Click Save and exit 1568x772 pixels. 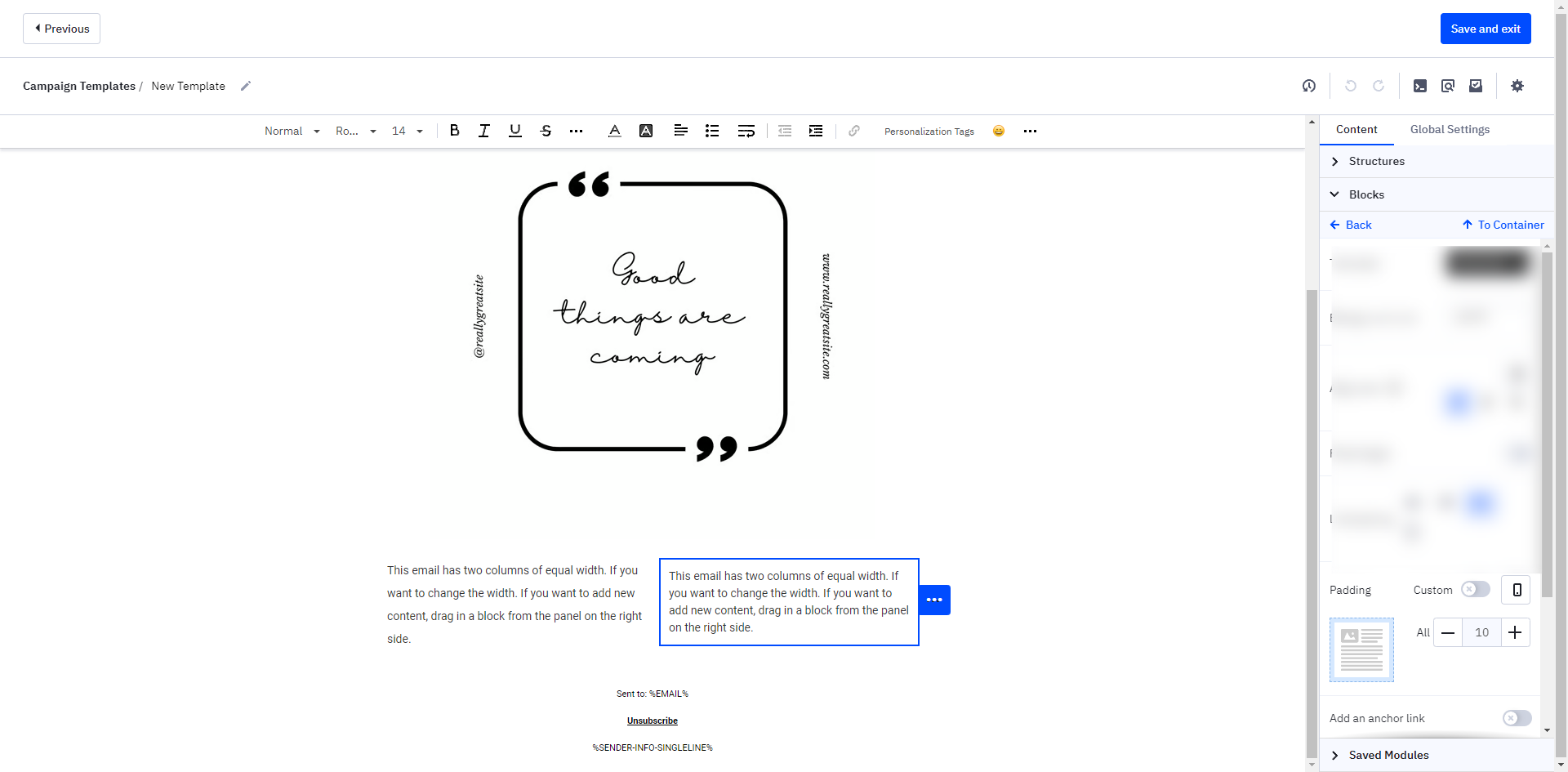[x=1486, y=29]
